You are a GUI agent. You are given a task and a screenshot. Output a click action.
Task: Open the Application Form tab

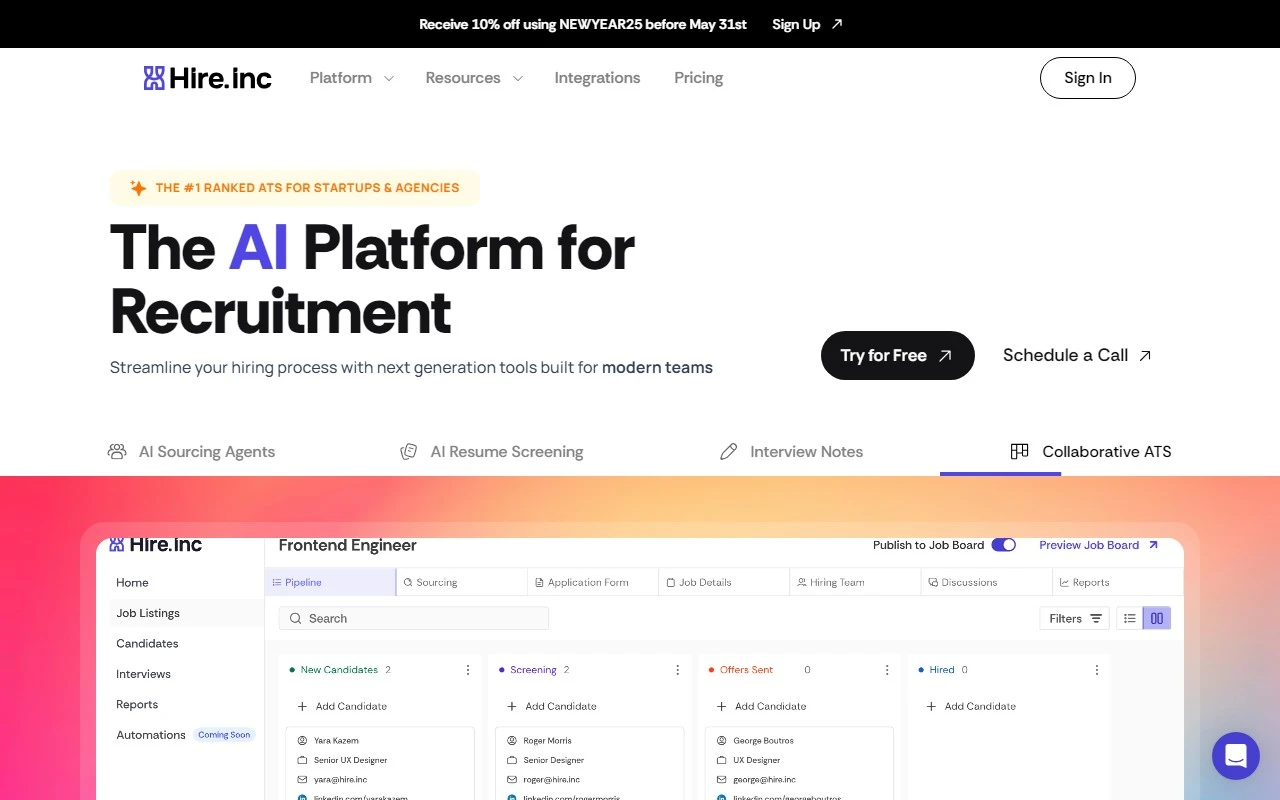tap(593, 582)
